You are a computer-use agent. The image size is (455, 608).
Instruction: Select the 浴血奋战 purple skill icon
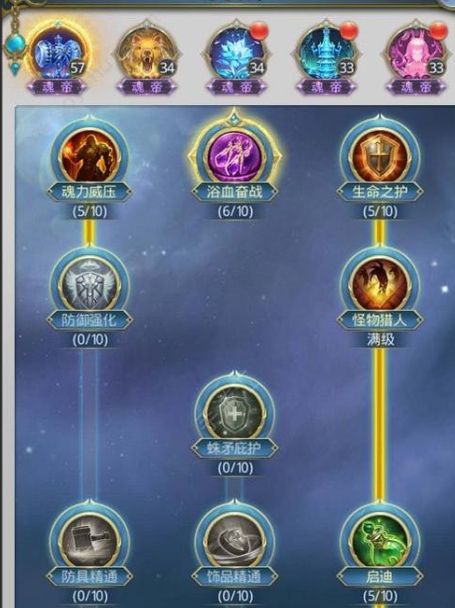[235, 157]
